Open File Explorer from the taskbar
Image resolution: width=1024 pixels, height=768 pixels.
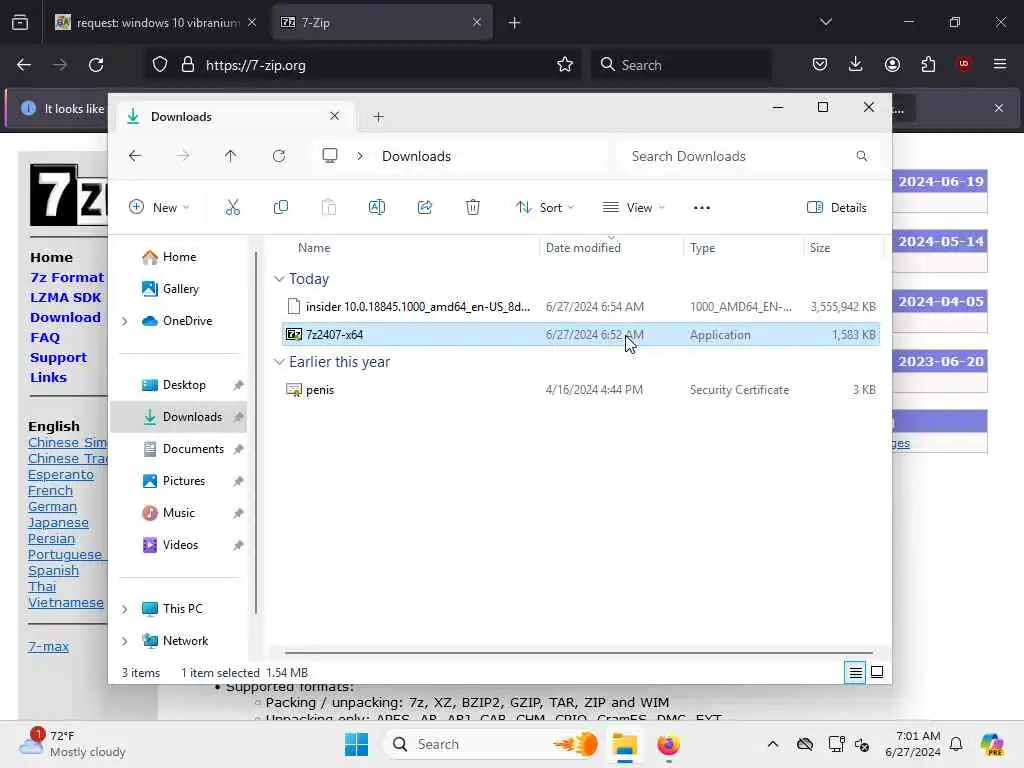pos(624,744)
